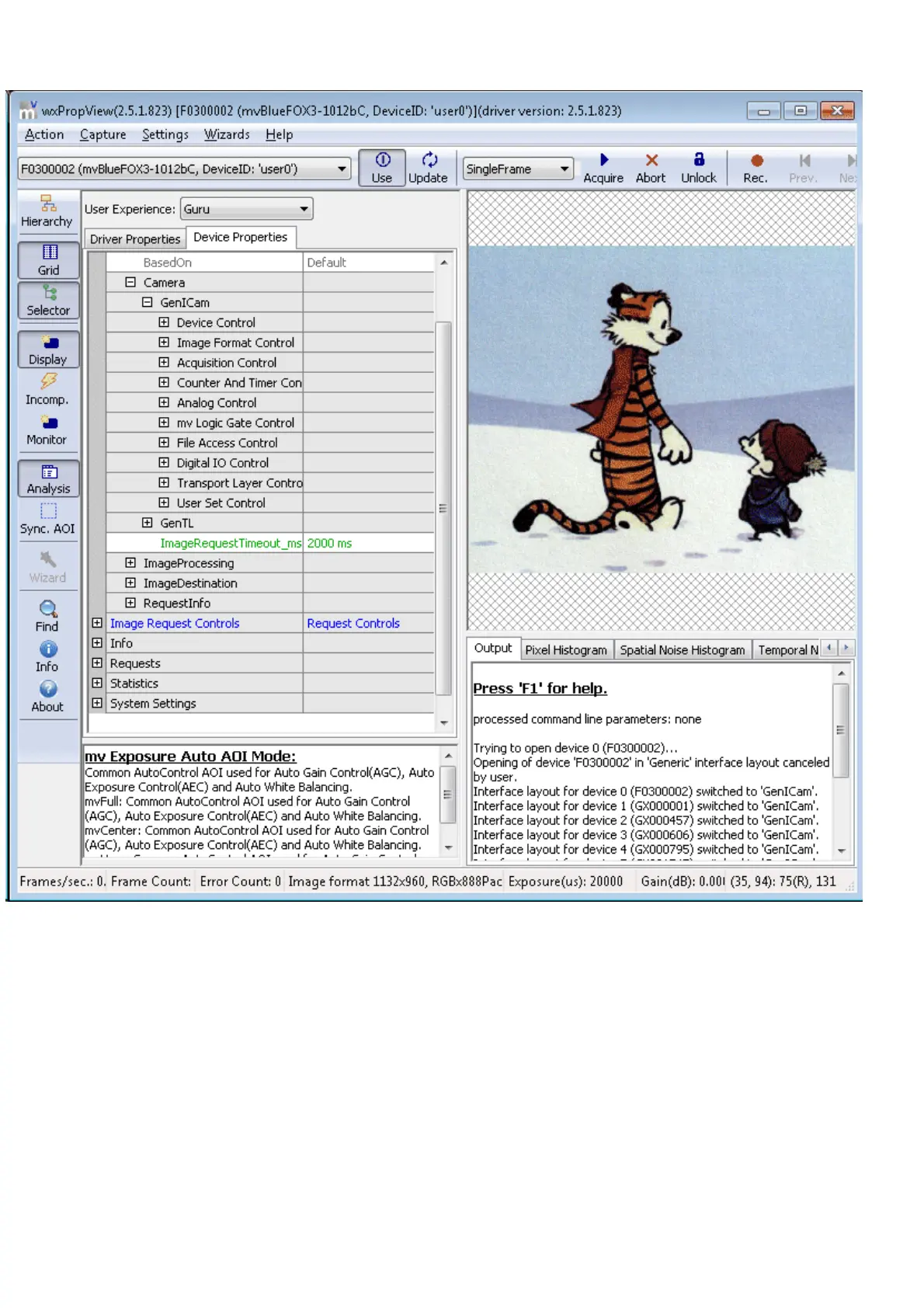
Task: Start Acquire with the play icon
Action: [x=603, y=168]
